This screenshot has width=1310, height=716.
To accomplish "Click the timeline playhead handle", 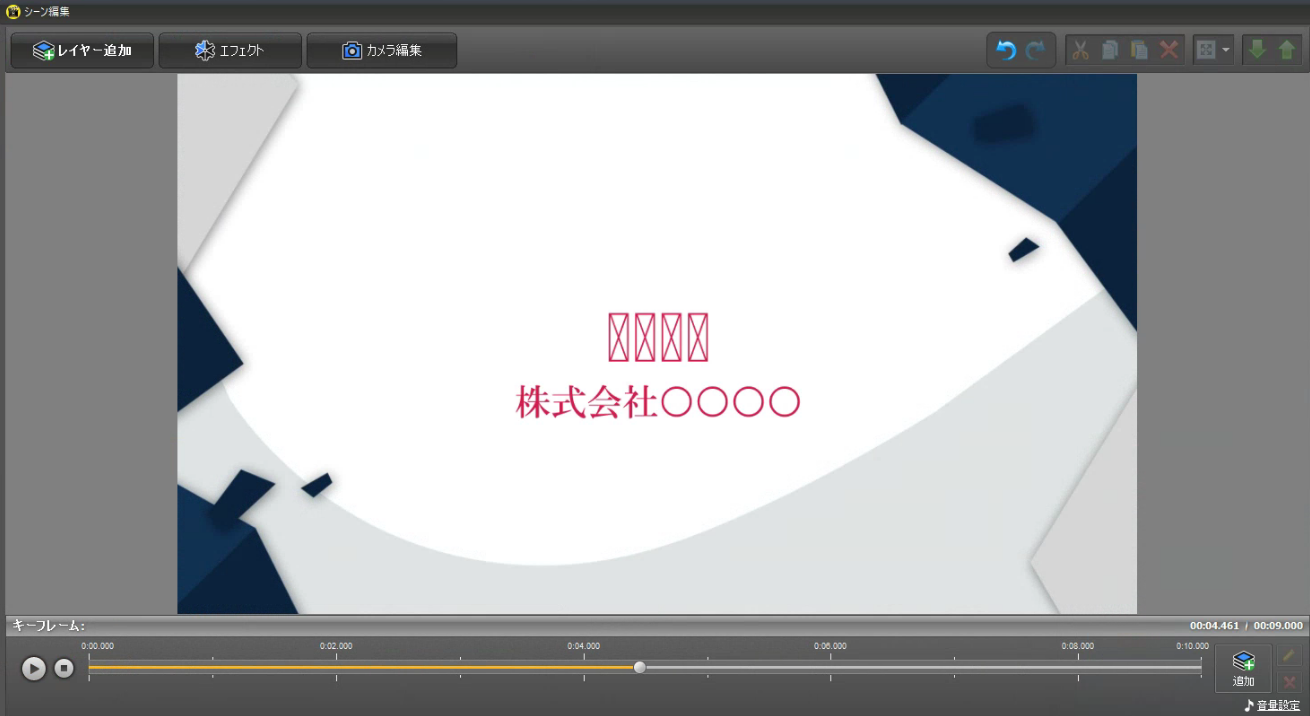I will [640, 667].
